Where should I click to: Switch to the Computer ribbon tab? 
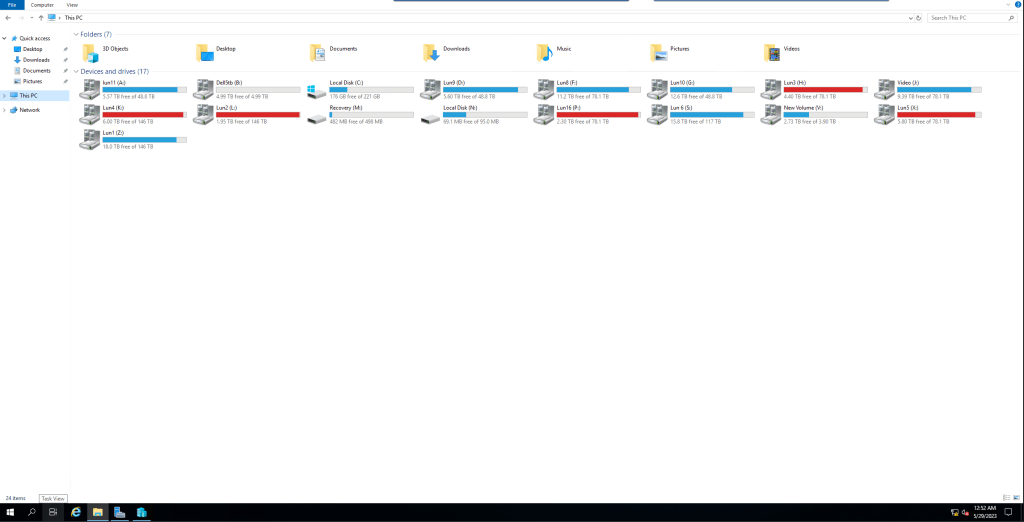(x=43, y=5)
